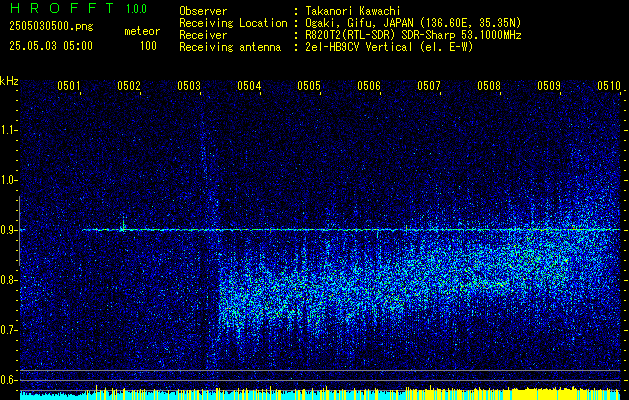The image size is (629, 400).
Task: Click the 0.8 frequency axis label
Action: click(x=8, y=280)
